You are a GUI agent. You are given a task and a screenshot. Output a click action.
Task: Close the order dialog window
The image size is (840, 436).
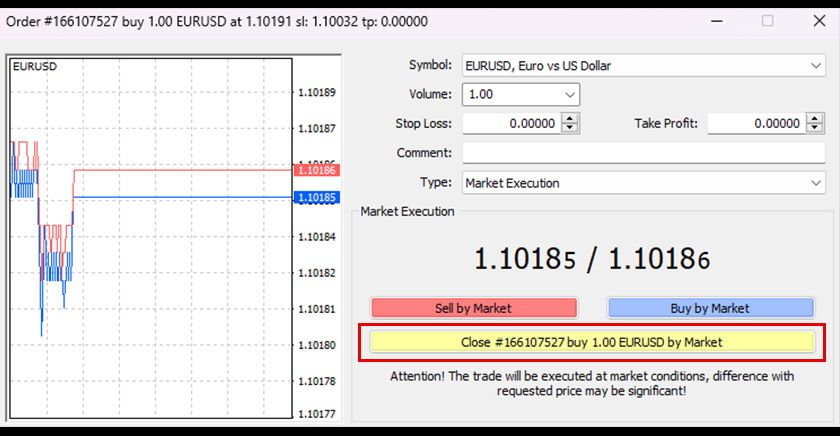(813, 21)
